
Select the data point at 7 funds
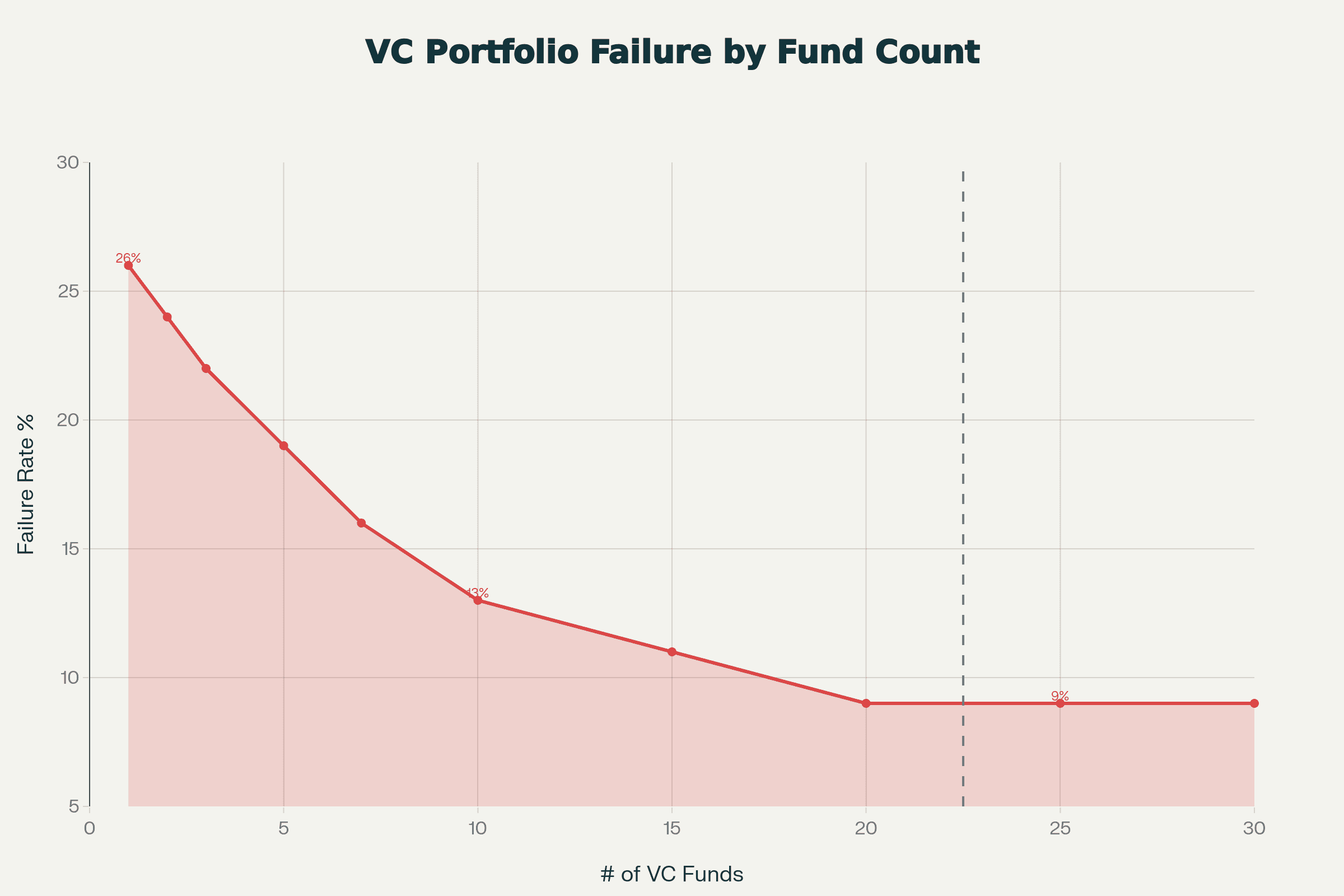361,523
